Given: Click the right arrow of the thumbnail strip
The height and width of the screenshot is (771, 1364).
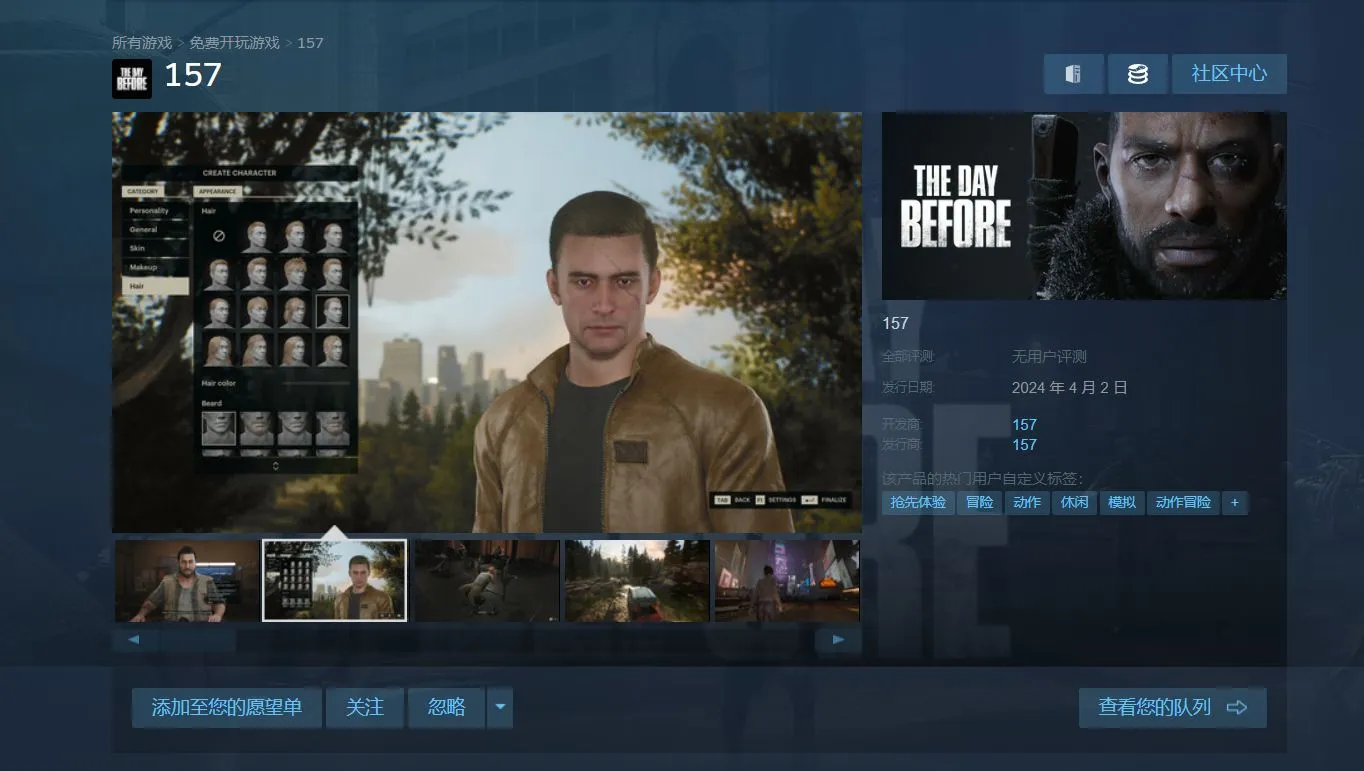Looking at the screenshot, I should point(839,639).
